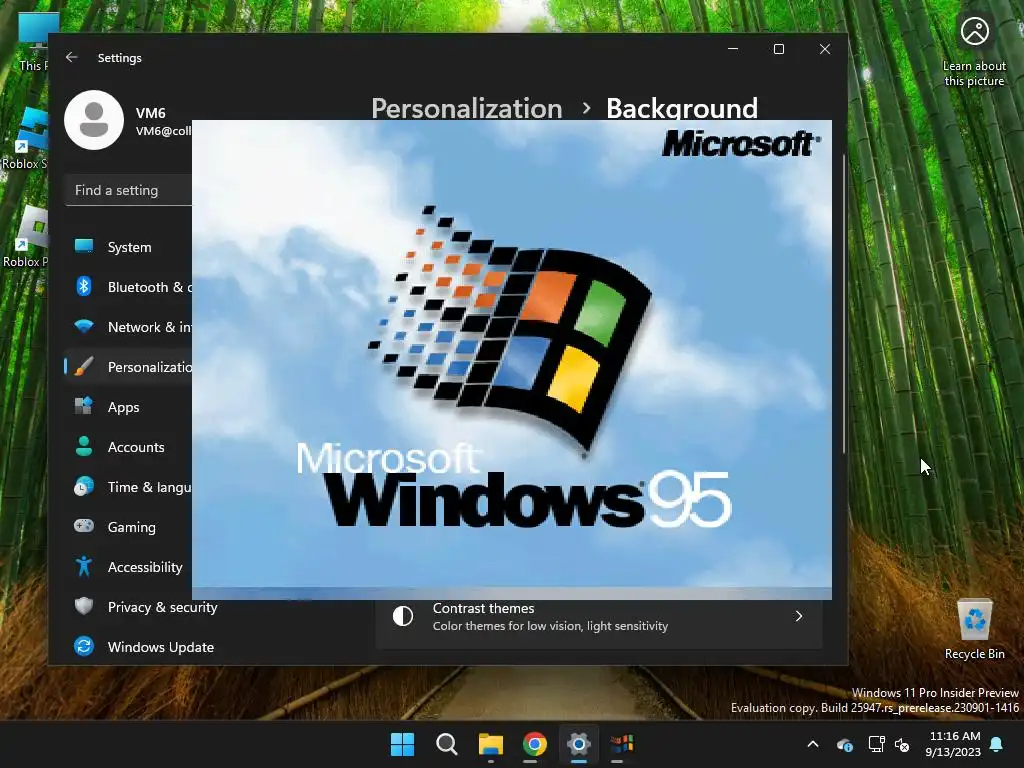This screenshot has height=768, width=1024.
Task: Open Contrast themes option
Action: click(x=598, y=616)
